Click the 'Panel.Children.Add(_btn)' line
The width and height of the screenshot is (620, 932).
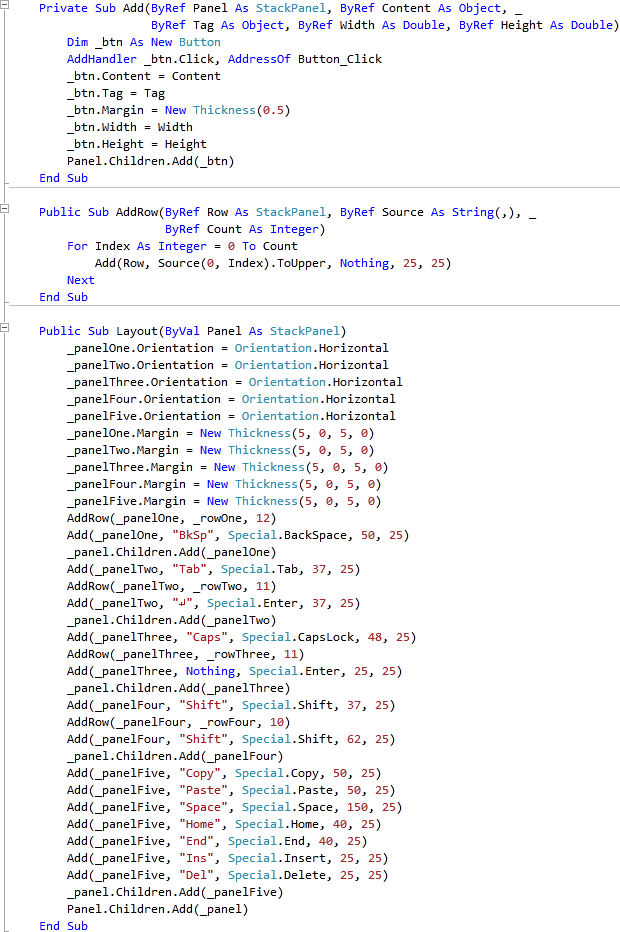click(150, 161)
